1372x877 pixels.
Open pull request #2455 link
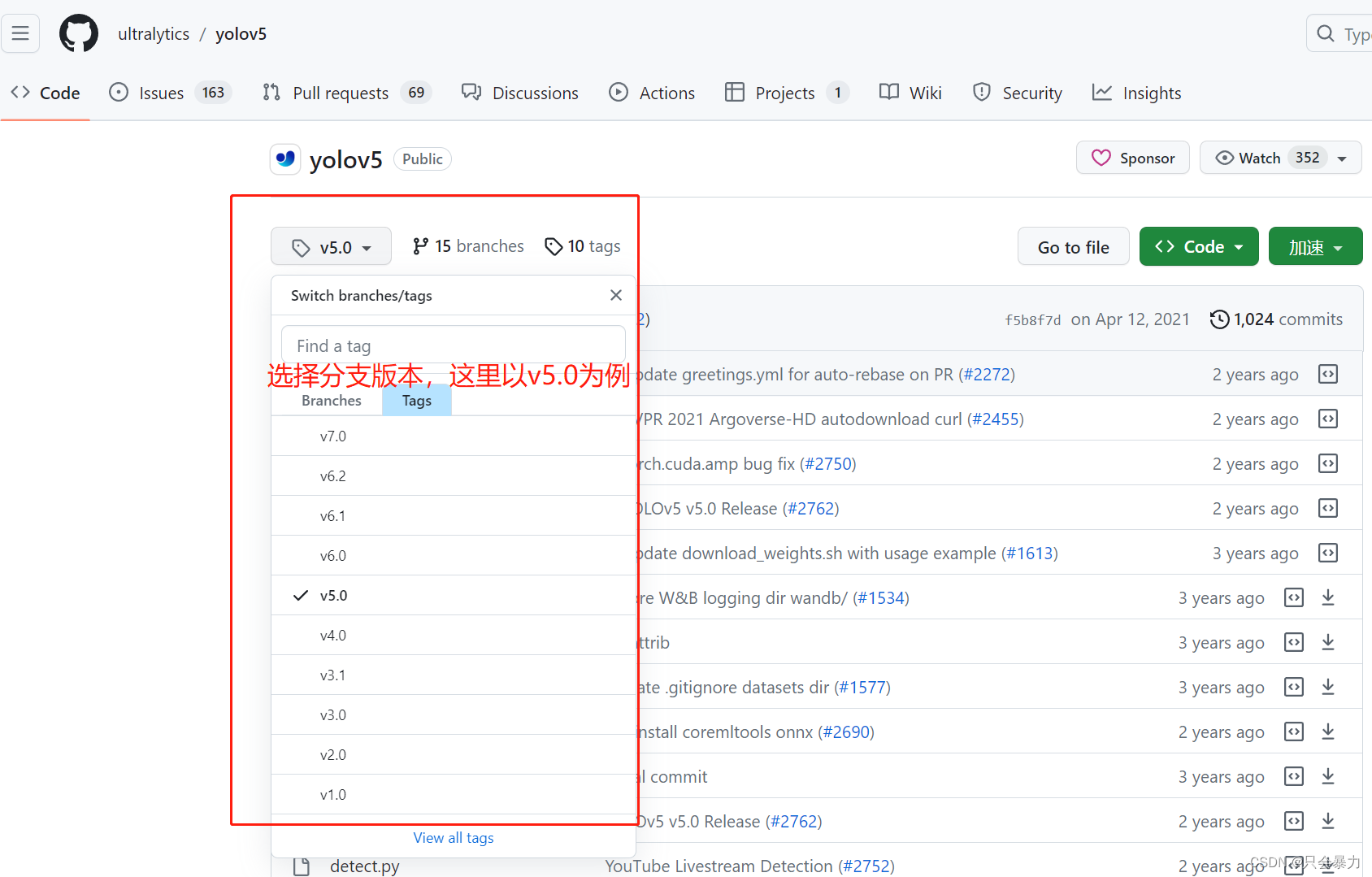996,419
